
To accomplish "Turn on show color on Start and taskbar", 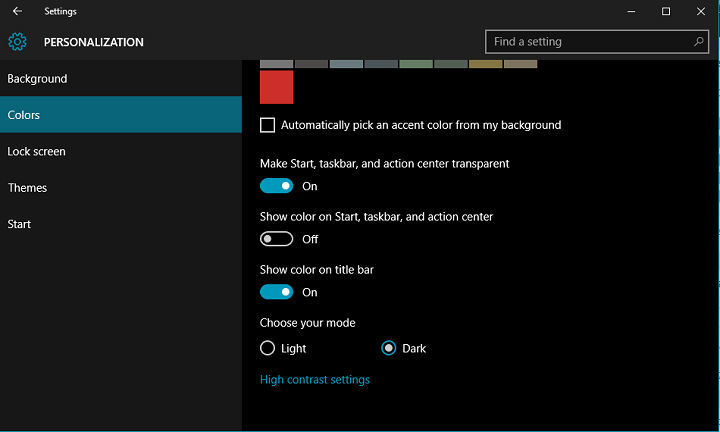I will 276,239.
